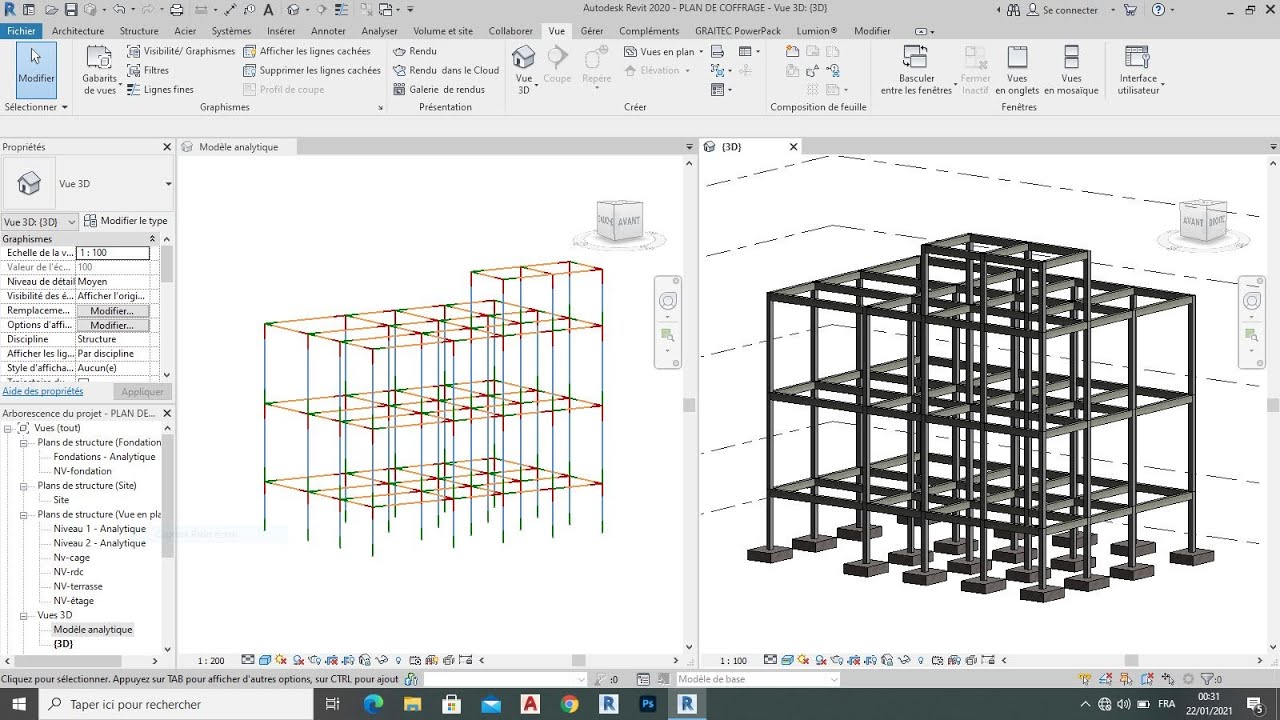Close the Arborescence du projet panel
This screenshot has width=1280, height=720.
tap(167, 413)
